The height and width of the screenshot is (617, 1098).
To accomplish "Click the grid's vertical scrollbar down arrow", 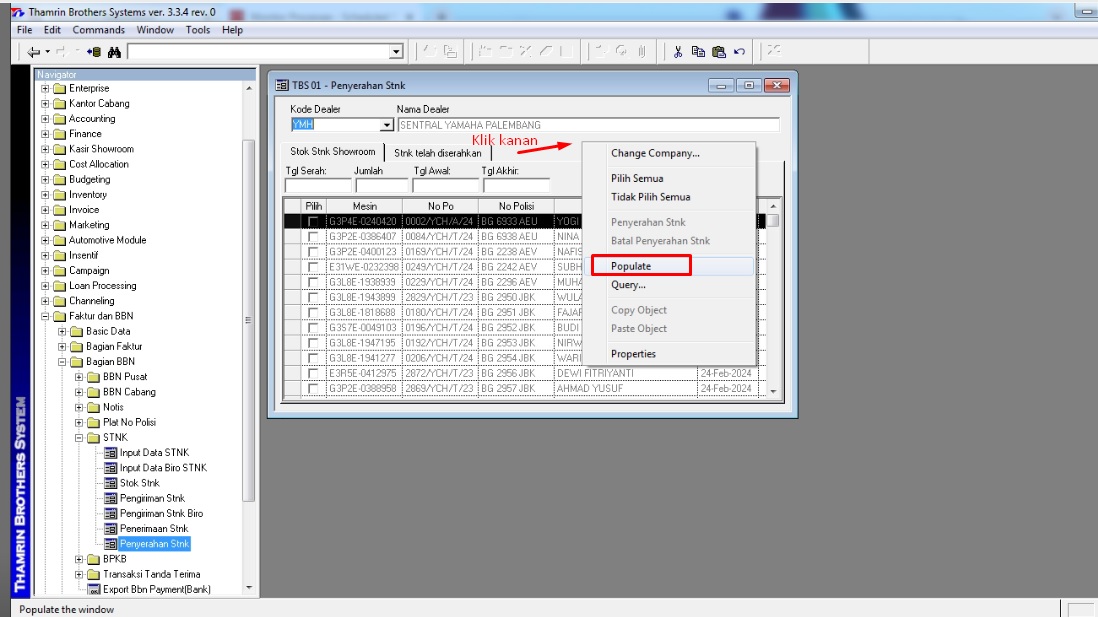I will point(772,390).
